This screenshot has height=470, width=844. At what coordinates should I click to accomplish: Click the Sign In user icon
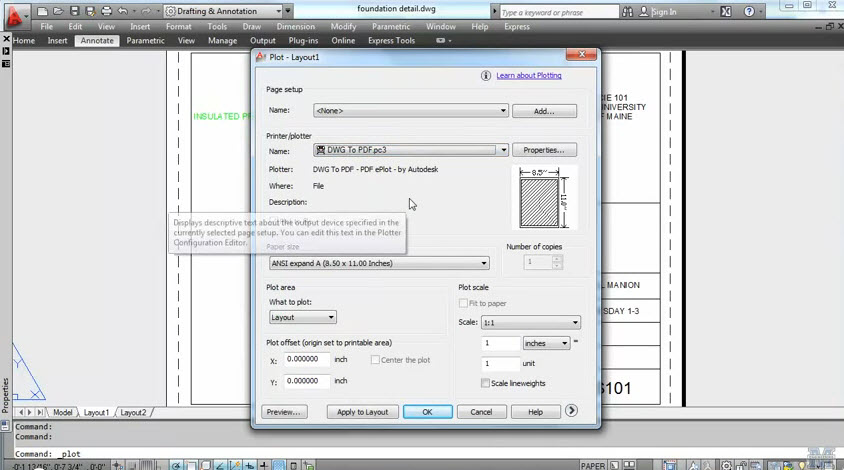(x=644, y=11)
